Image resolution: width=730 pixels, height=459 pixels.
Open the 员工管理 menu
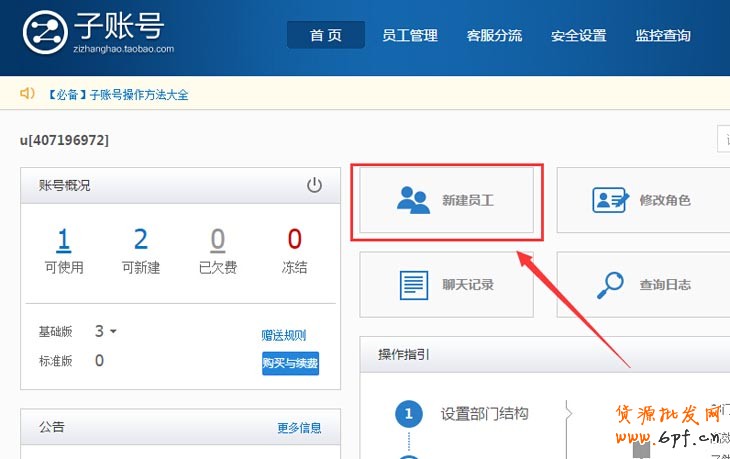410,35
